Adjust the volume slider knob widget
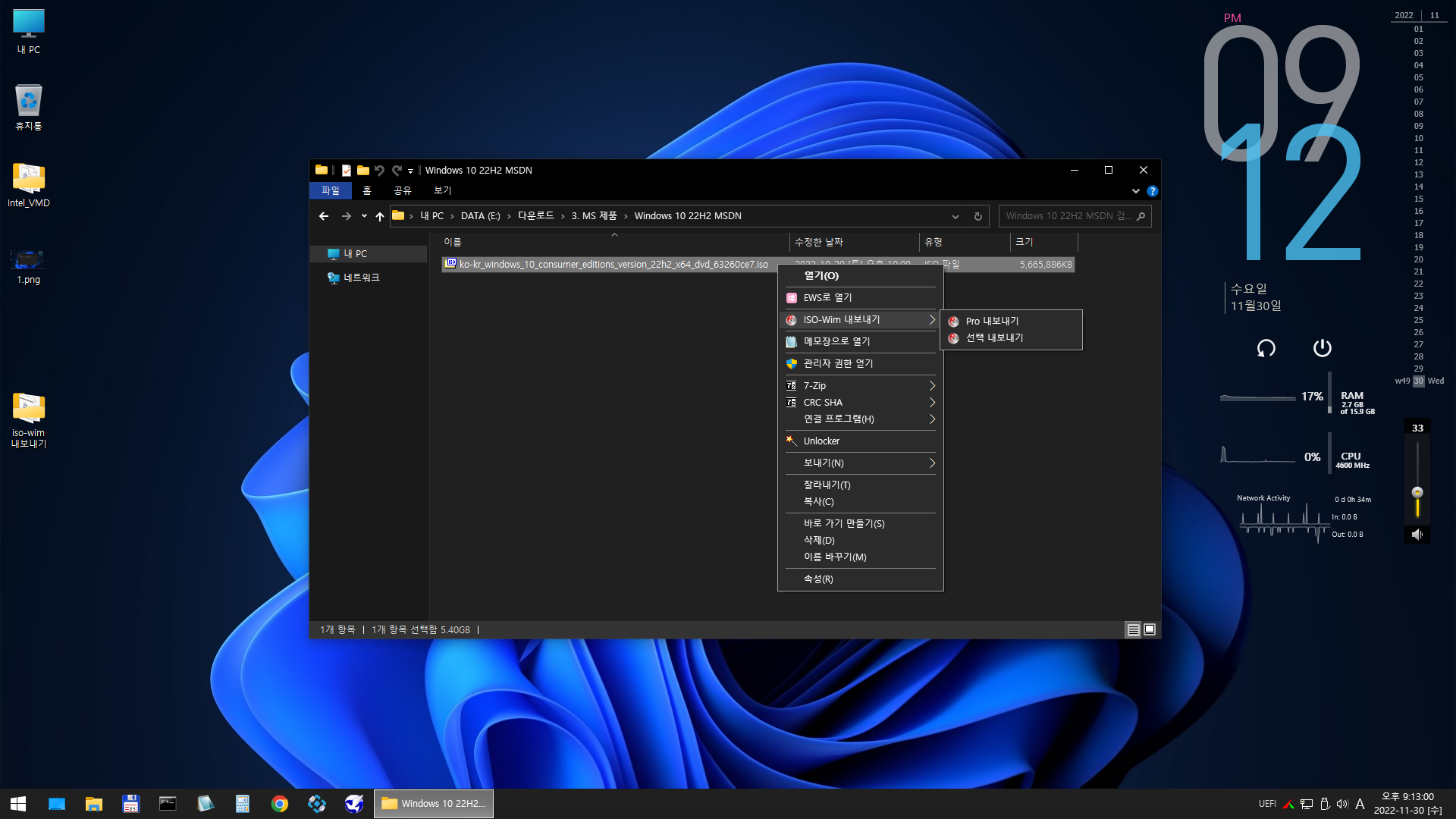The width and height of the screenshot is (1456, 819). coord(1417,492)
